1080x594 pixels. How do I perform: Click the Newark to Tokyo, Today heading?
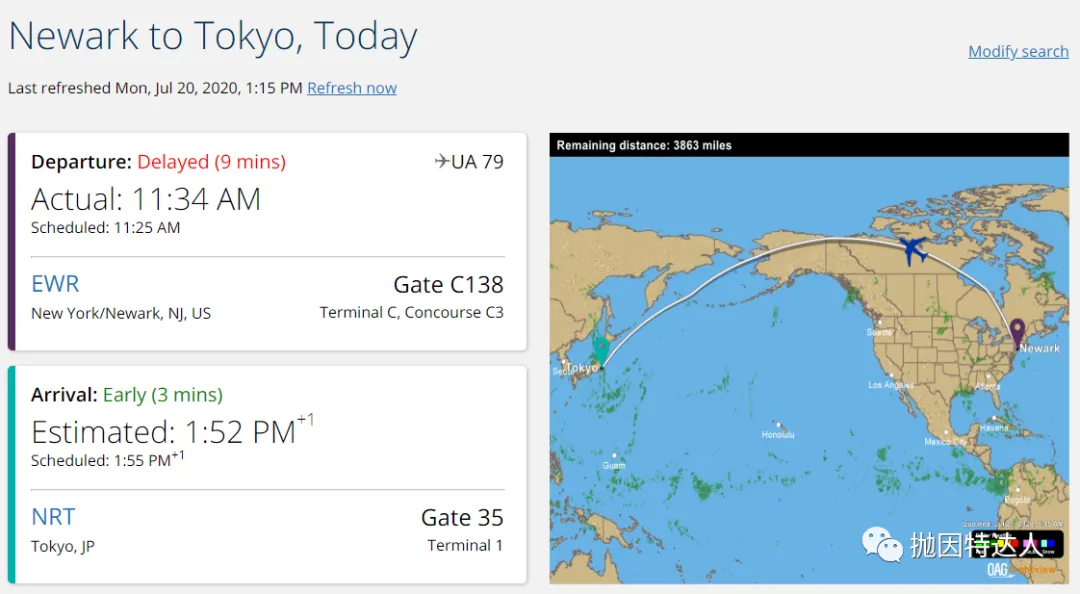point(213,36)
